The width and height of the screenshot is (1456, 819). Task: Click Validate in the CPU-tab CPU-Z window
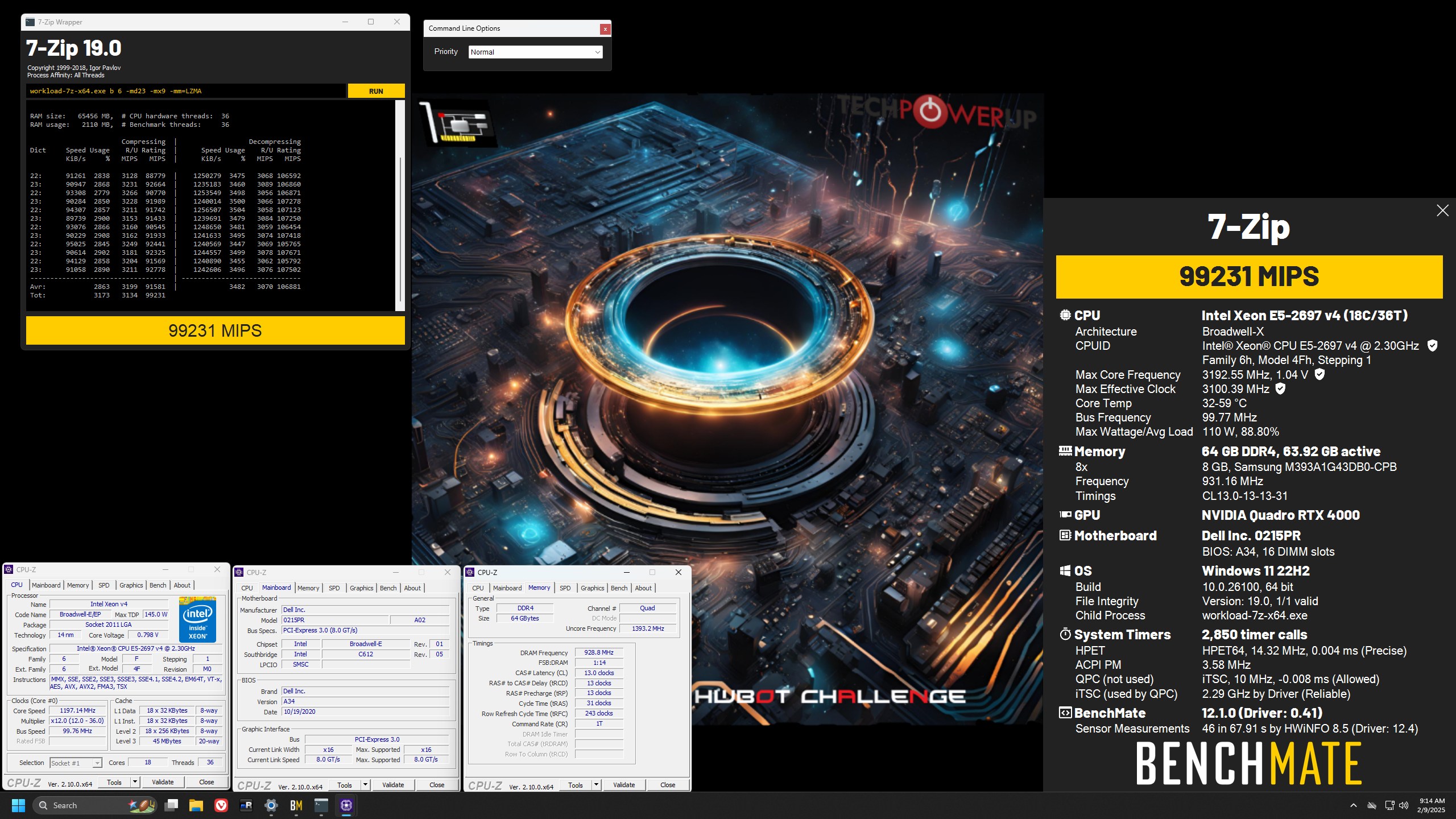pyautogui.click(x=163, y=782)
